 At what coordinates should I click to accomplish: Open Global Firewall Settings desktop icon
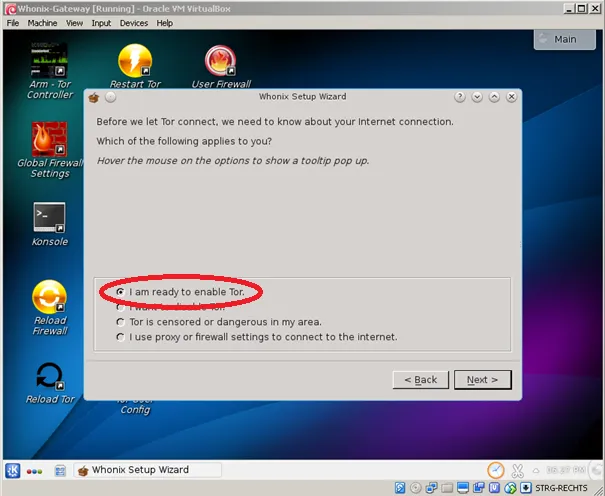[50, 150]
